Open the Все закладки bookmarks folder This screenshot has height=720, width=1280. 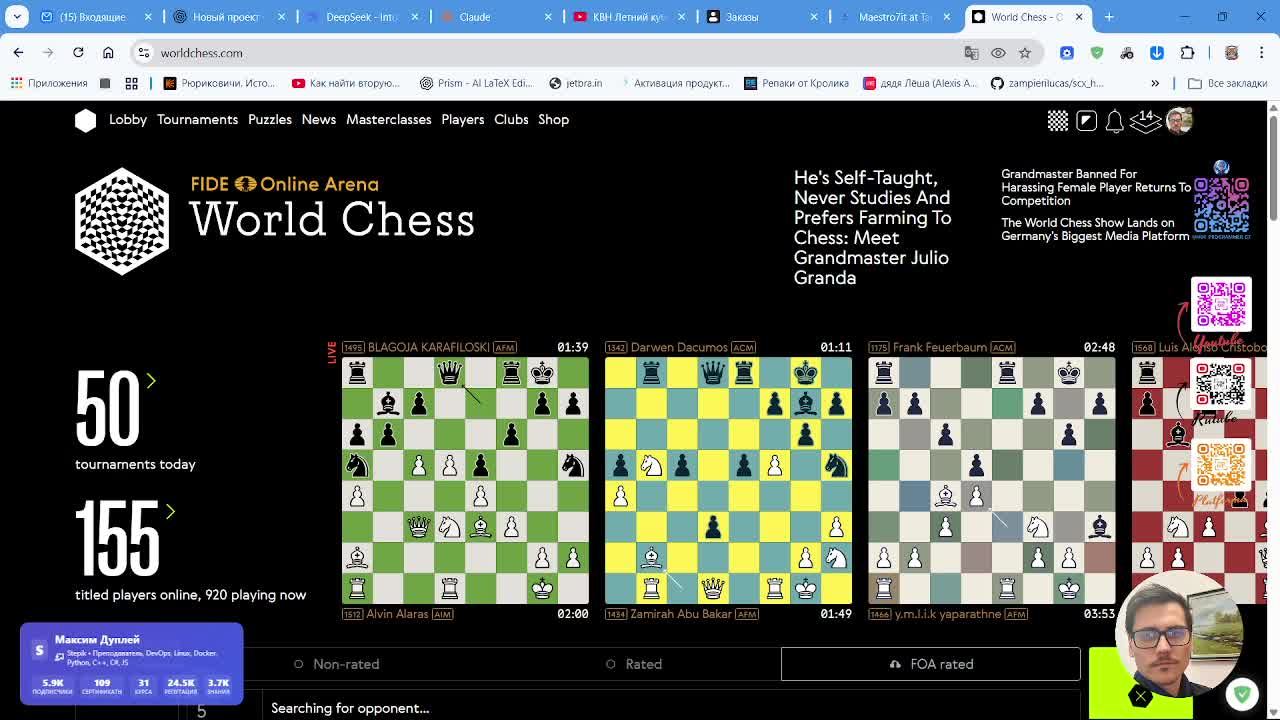[1227, 83]
